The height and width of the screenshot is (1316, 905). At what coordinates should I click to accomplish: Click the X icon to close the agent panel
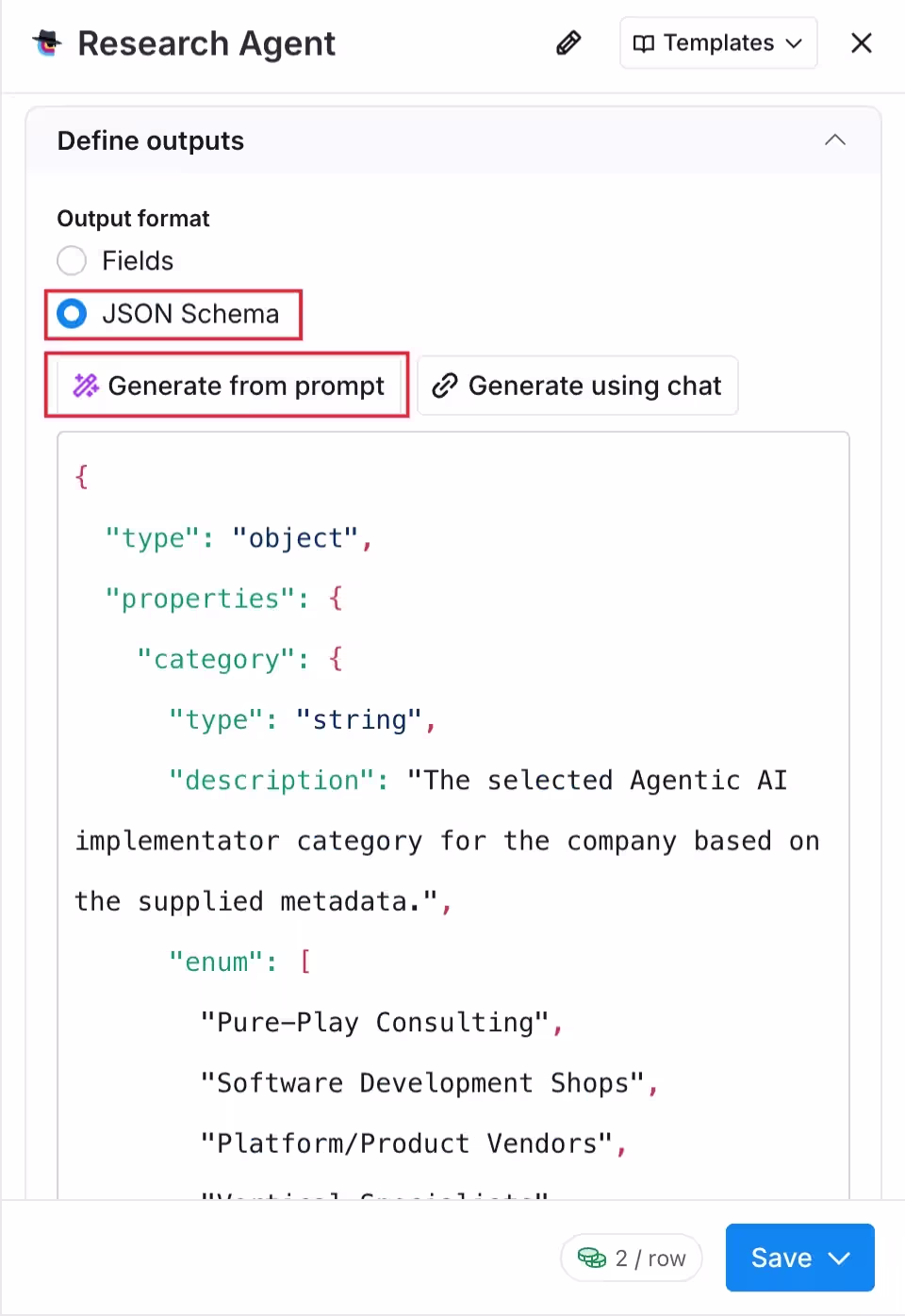coord(861,42)
